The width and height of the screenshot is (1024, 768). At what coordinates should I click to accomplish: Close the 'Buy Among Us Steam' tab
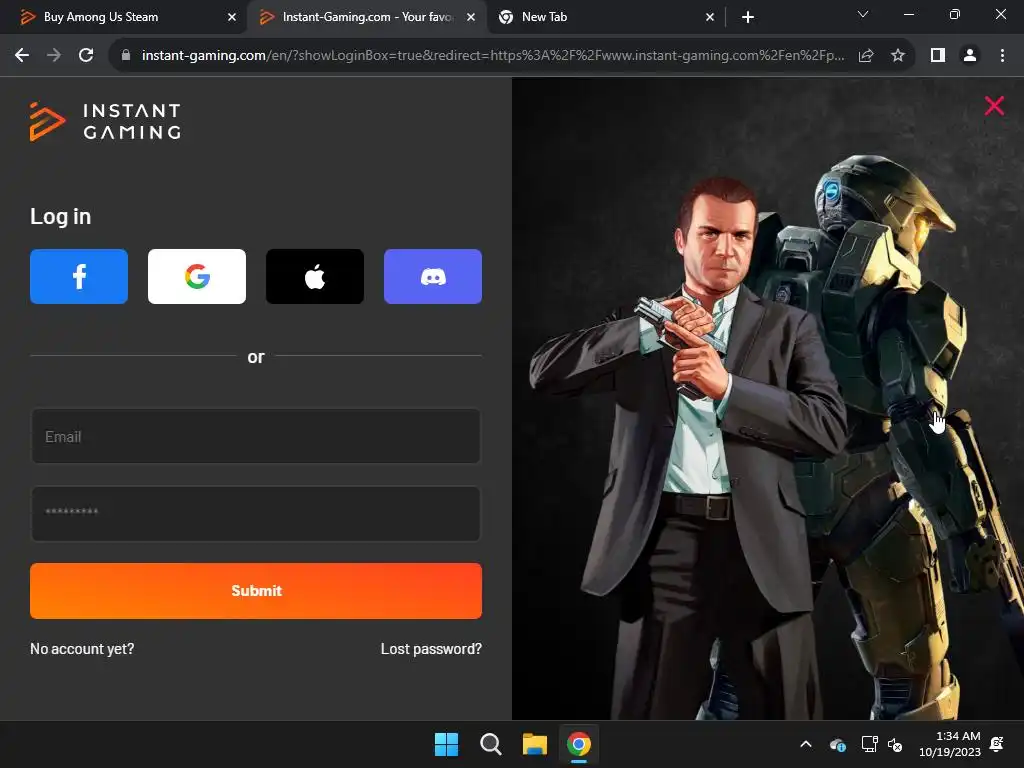232,17
